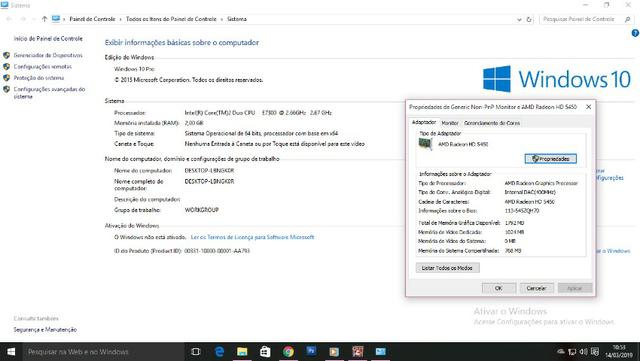Switch to the Monitor tab
The image size is (640, 361).
450,123
